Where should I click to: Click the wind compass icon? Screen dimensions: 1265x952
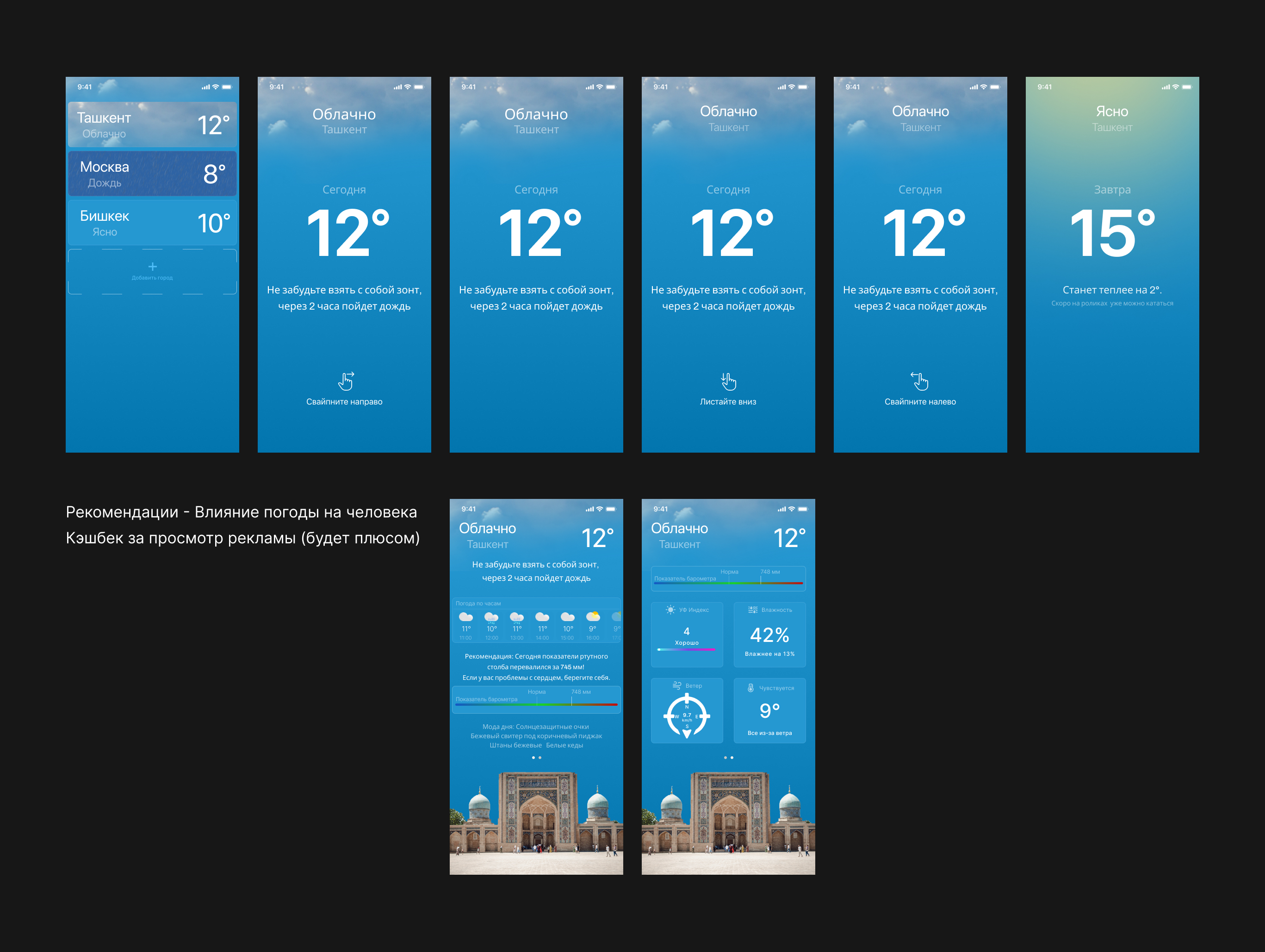coord(687,716)
